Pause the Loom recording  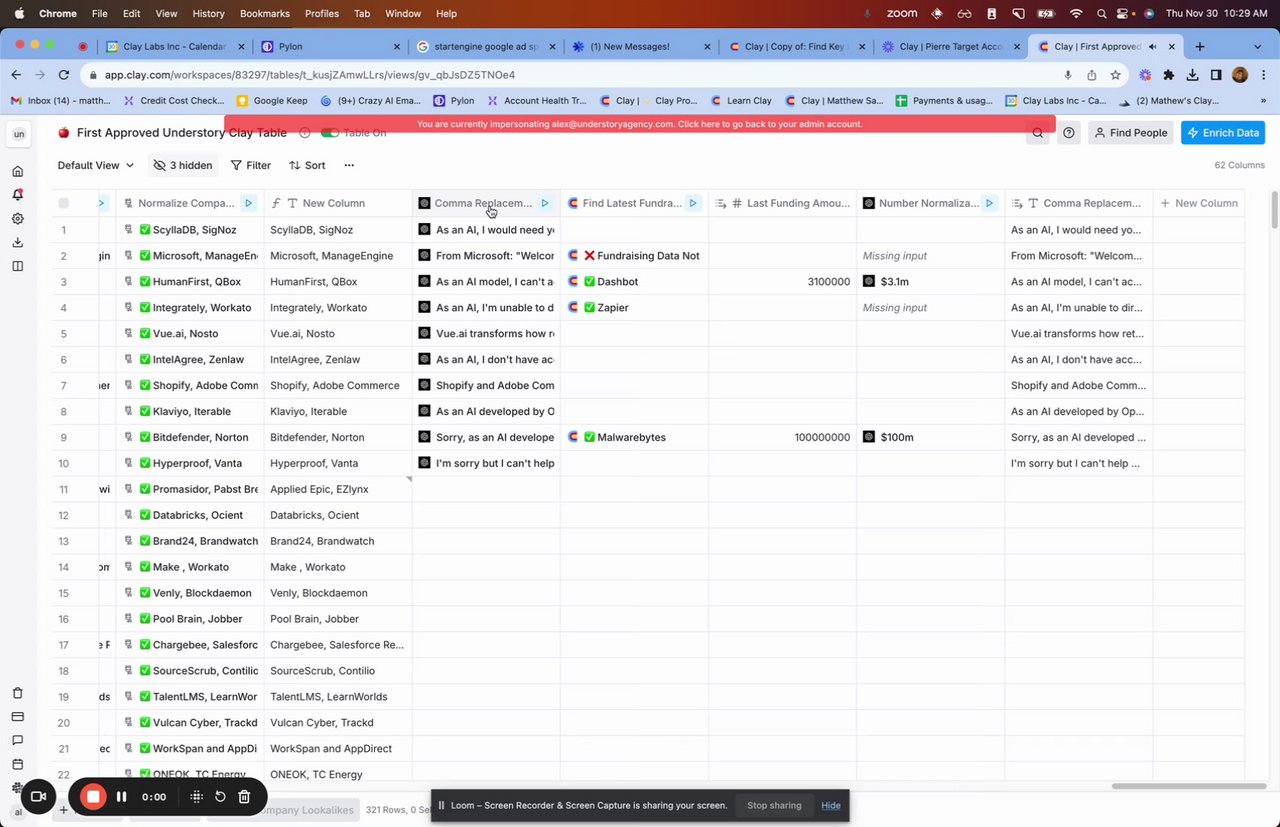[121, 797]
